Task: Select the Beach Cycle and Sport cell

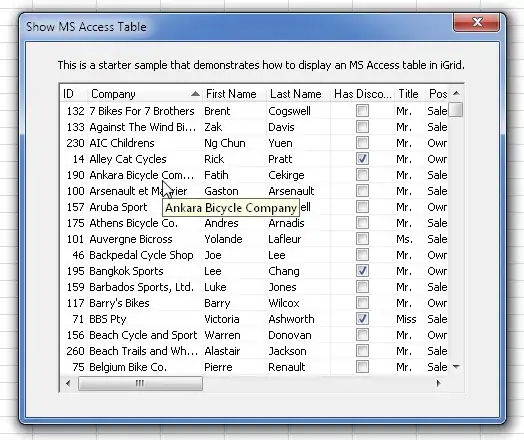Action: [145, 335]
